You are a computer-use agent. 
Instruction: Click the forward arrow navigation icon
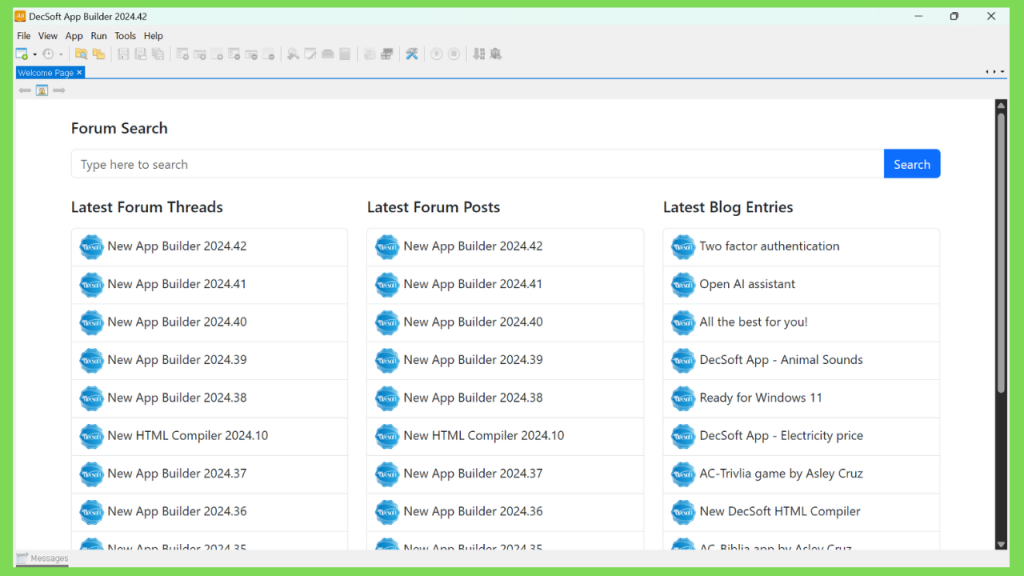click(59, 90)
